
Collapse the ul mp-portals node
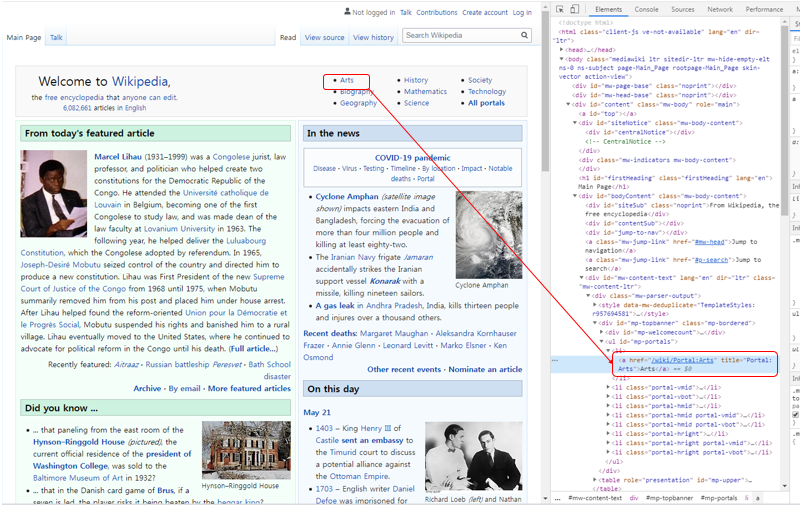(x=602, y=341)
